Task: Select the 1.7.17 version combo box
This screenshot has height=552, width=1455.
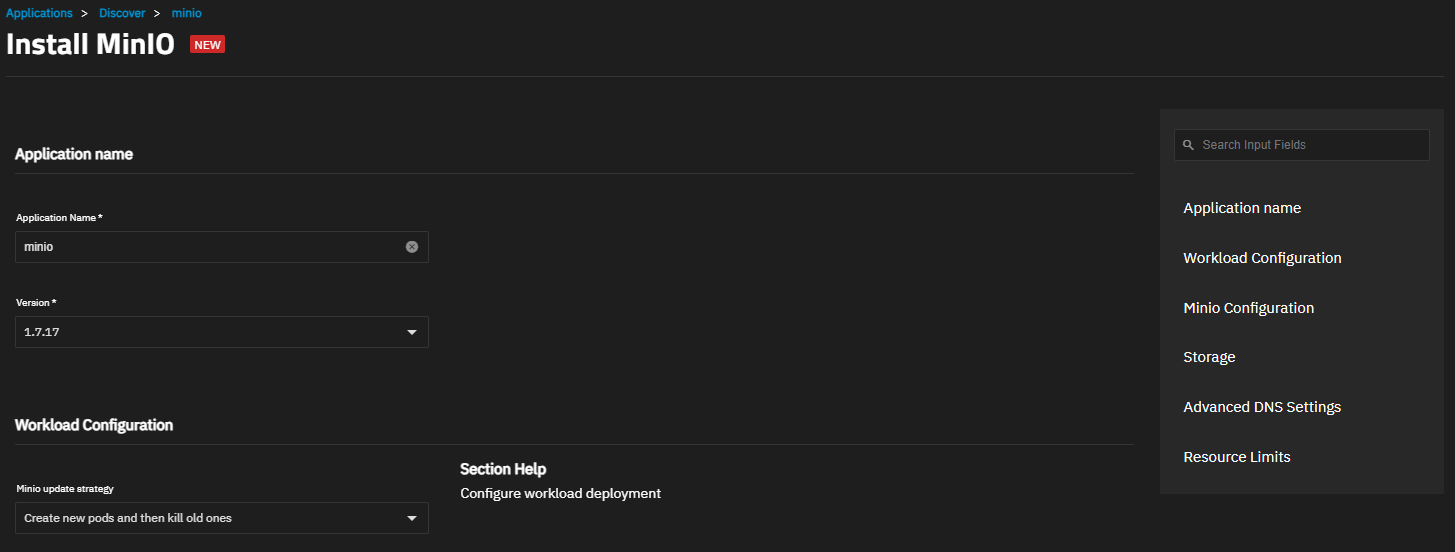Action: tap(222, 332)
